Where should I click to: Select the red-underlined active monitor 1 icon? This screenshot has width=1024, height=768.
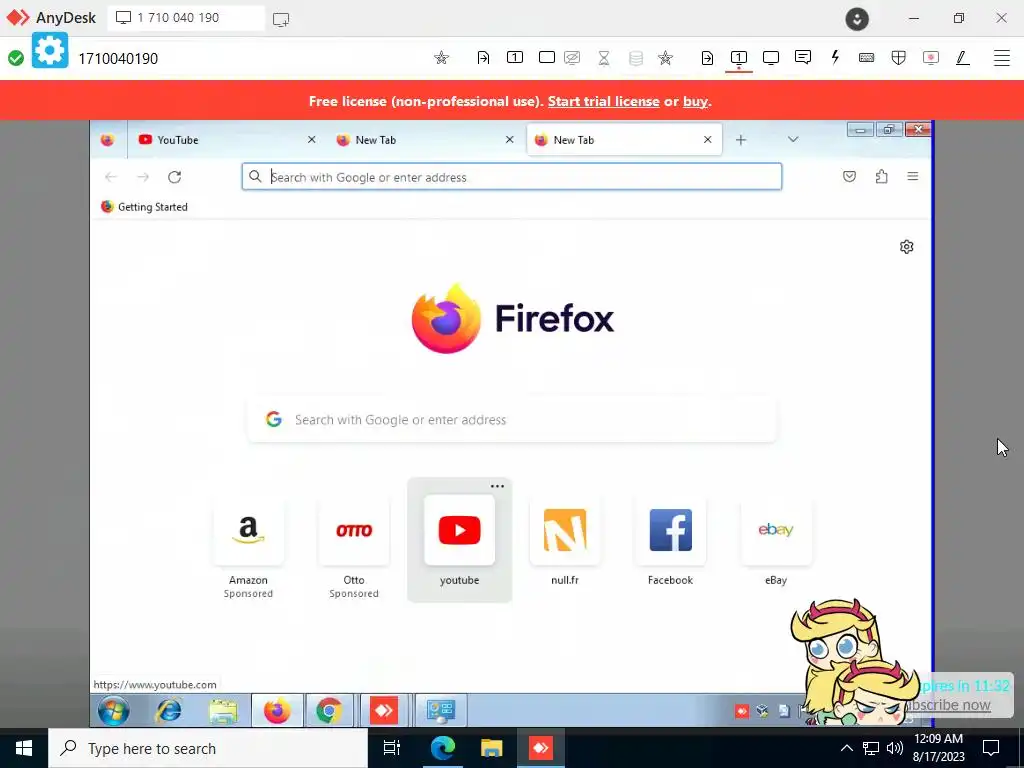[739, 58]
